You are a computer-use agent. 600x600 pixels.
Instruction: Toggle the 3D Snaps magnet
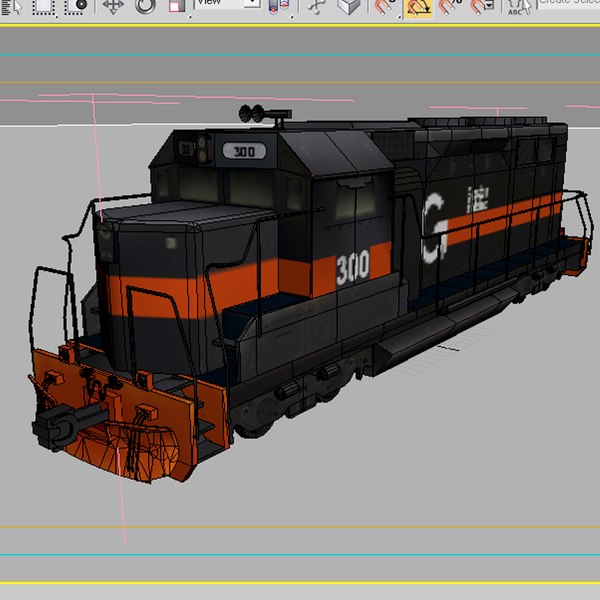[x=385, y=7]
